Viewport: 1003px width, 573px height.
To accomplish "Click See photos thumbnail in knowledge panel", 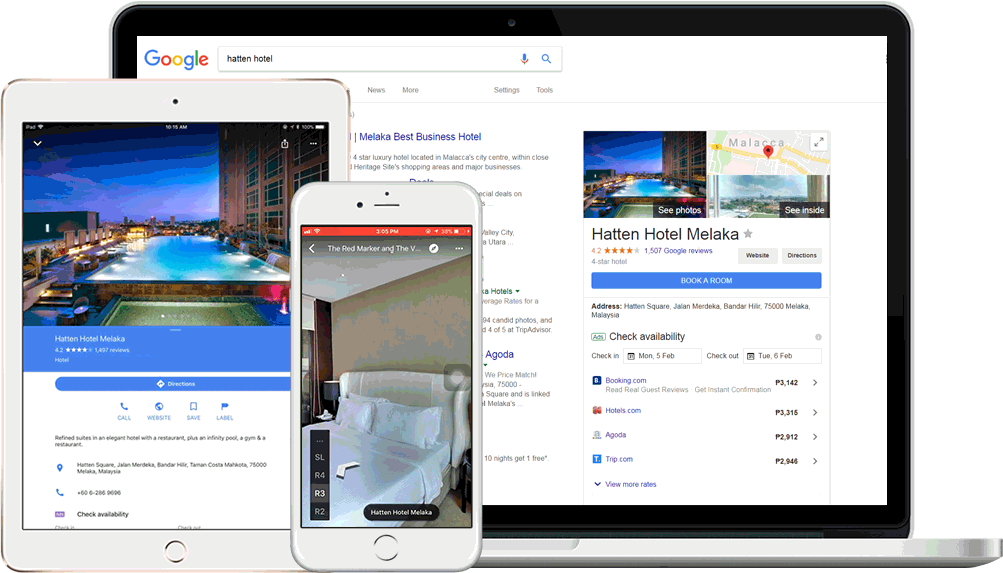I will pyautogui.click(x=645, y=175).
